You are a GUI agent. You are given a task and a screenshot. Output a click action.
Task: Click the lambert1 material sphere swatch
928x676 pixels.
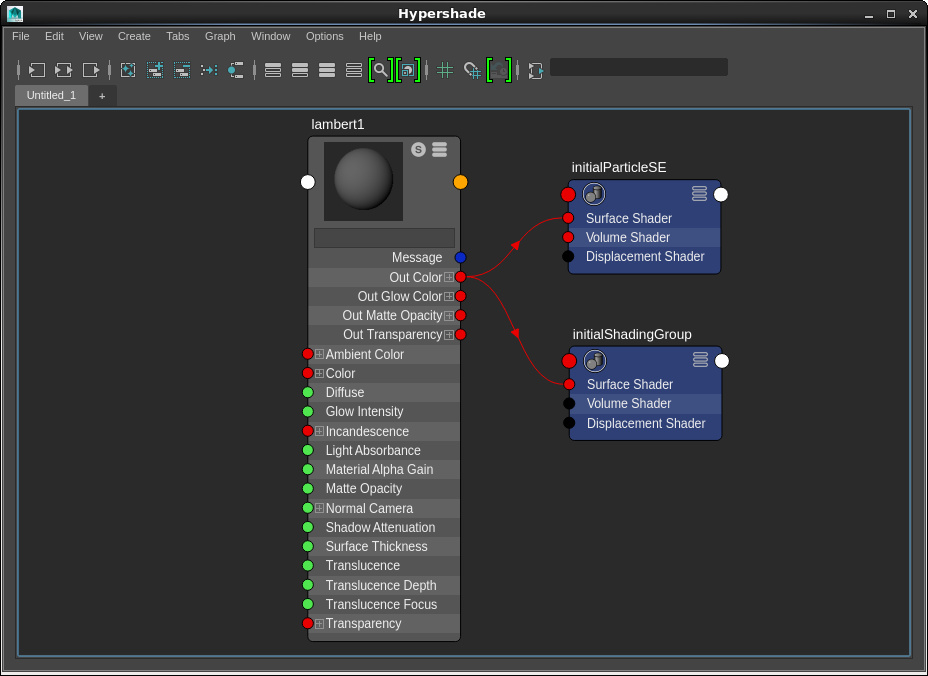(363, 180)
